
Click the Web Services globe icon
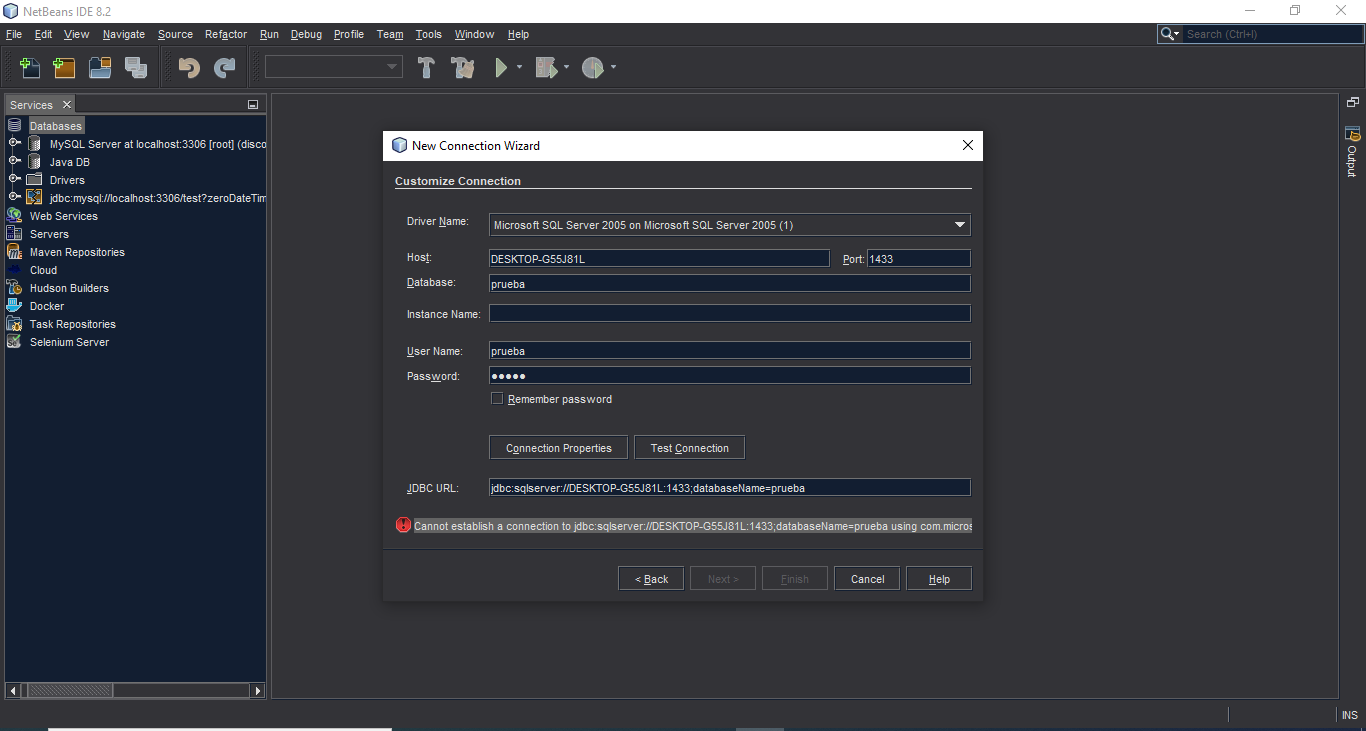pos(14,216)
